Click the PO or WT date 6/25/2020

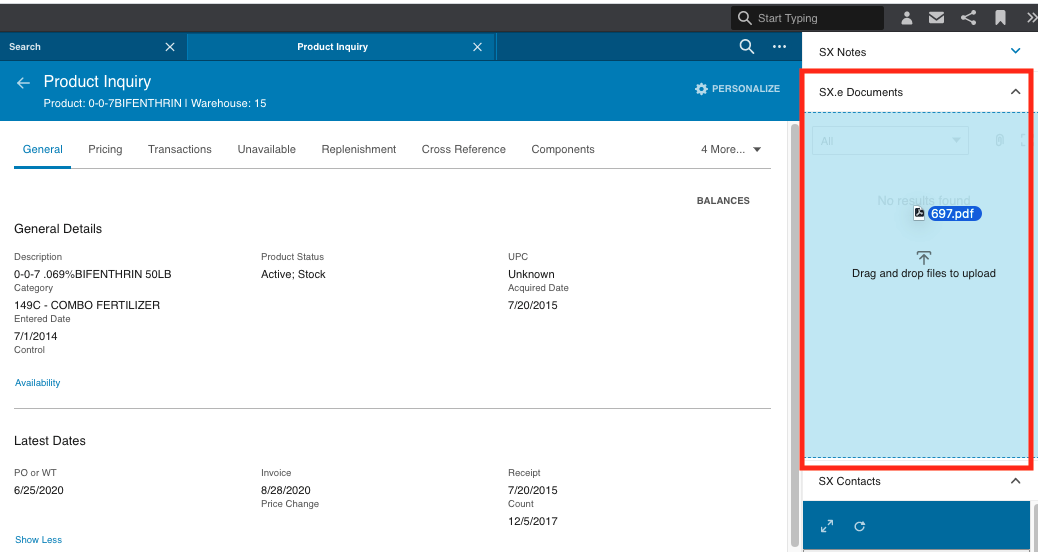[38, 490]
